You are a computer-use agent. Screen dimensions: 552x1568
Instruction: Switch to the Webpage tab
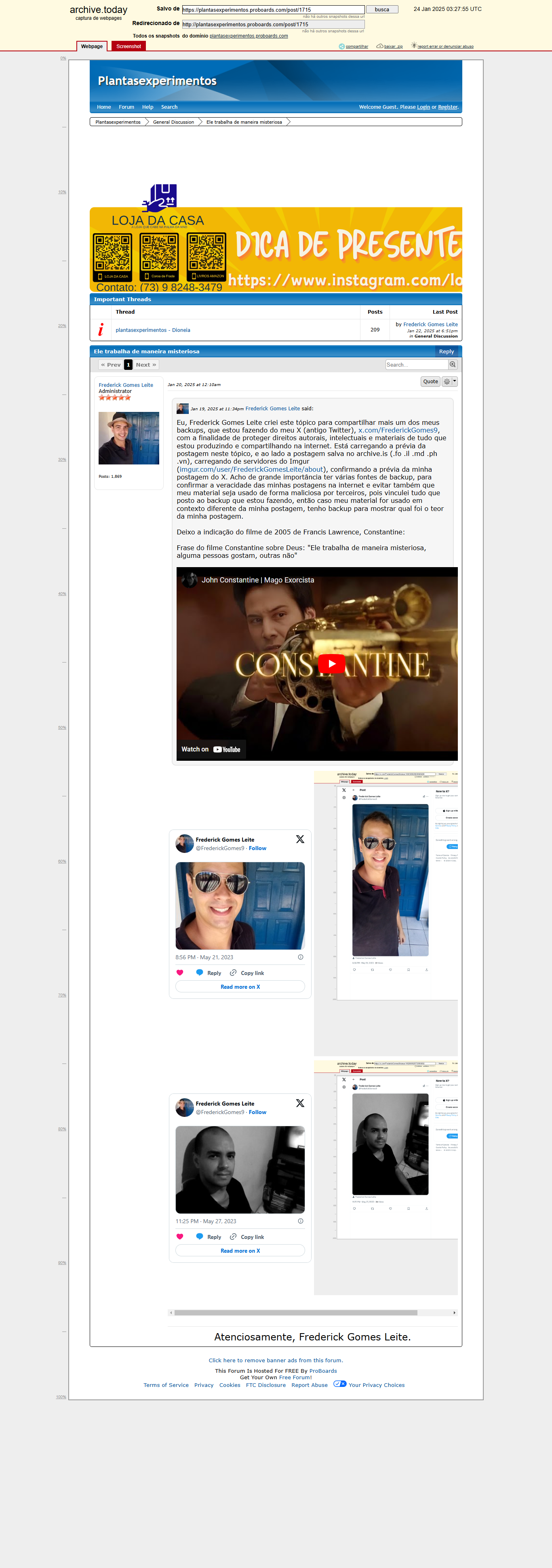[92, 46]
